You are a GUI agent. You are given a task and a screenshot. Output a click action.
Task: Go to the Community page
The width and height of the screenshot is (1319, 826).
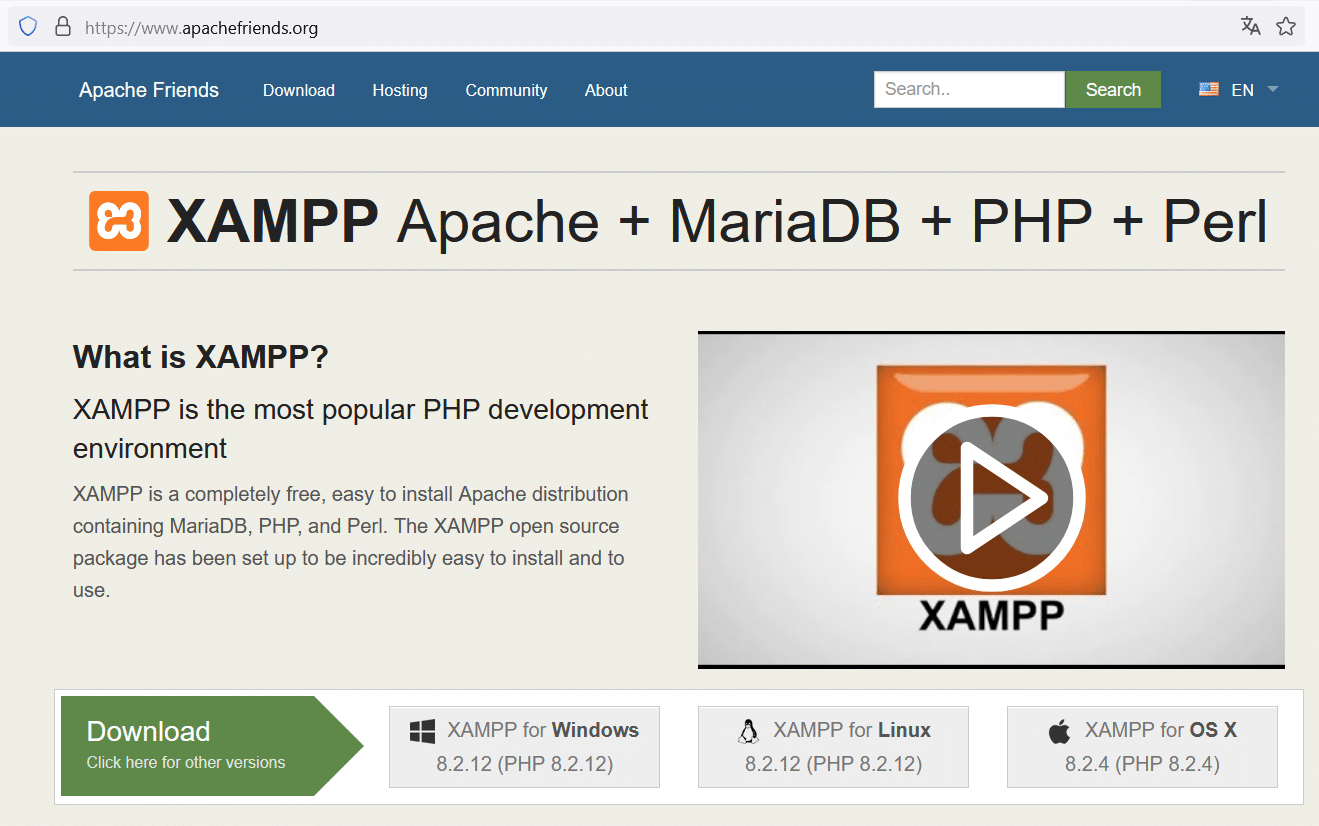pos(506,90)
